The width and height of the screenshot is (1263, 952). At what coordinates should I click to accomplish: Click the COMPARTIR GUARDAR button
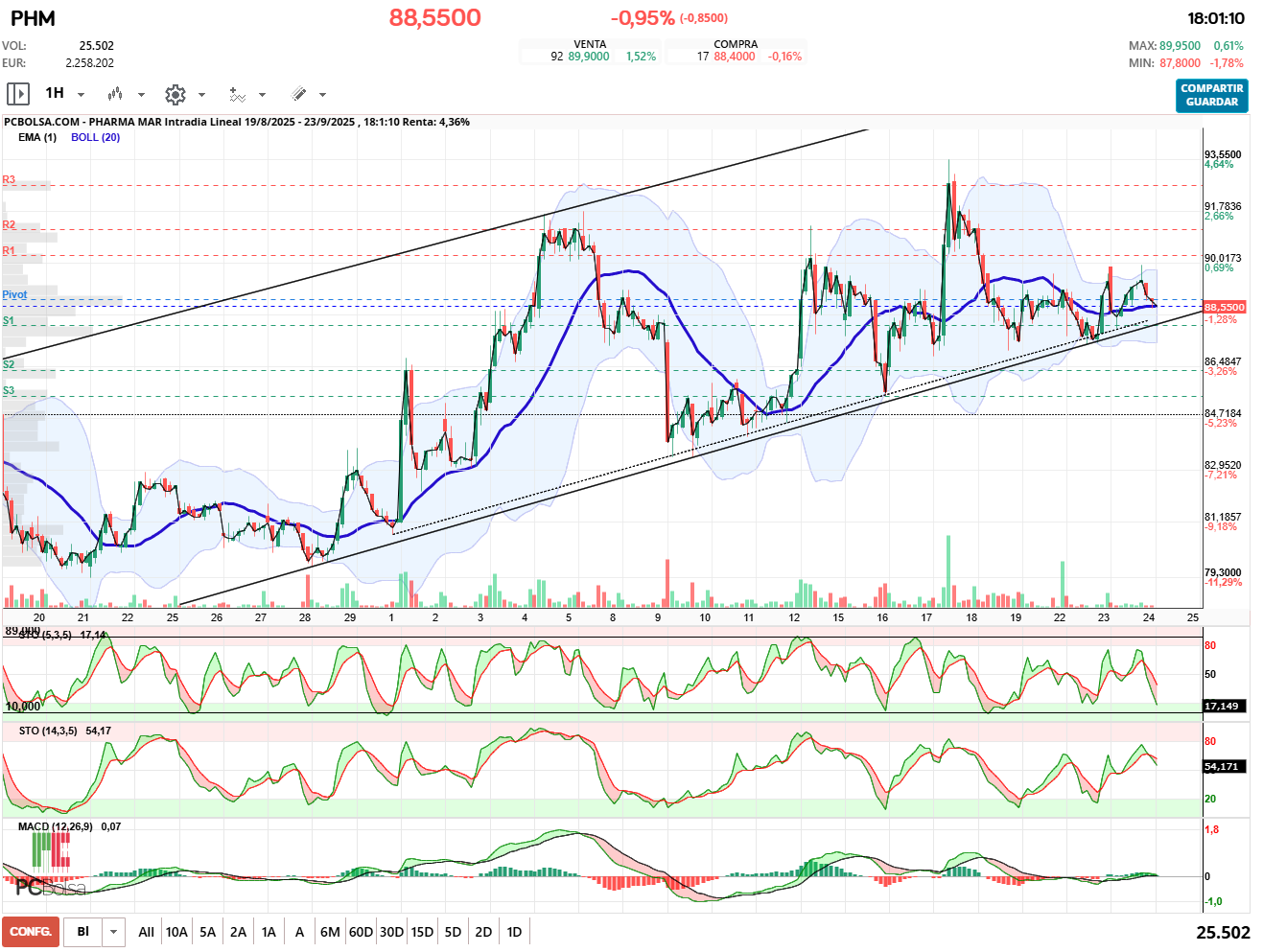1212,95
